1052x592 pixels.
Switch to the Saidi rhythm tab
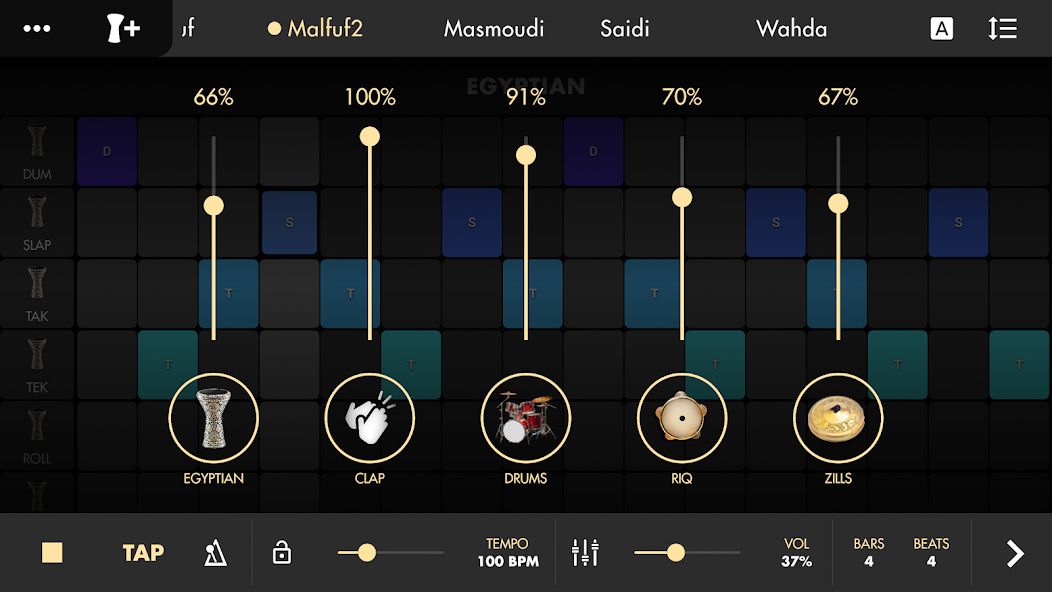point(625,28)
